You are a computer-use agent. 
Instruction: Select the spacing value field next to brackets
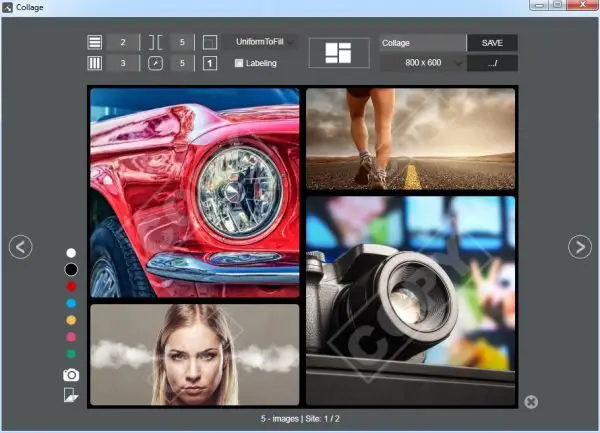click(182, 42)
